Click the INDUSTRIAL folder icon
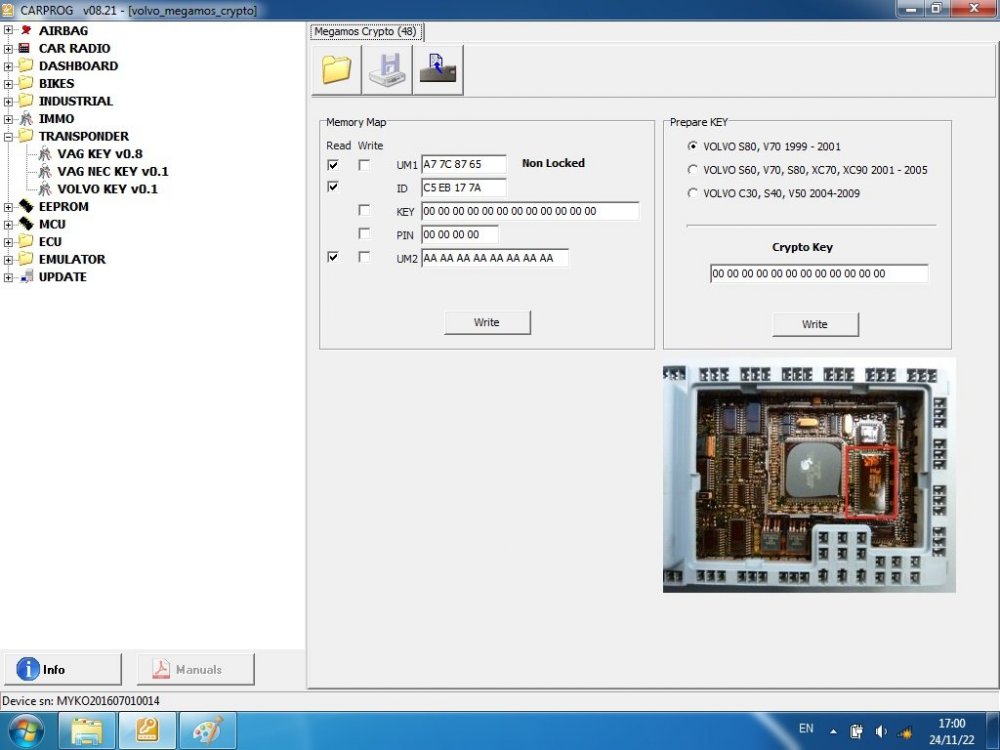The height and width of the screenshot is (750, 1000). 26,101
